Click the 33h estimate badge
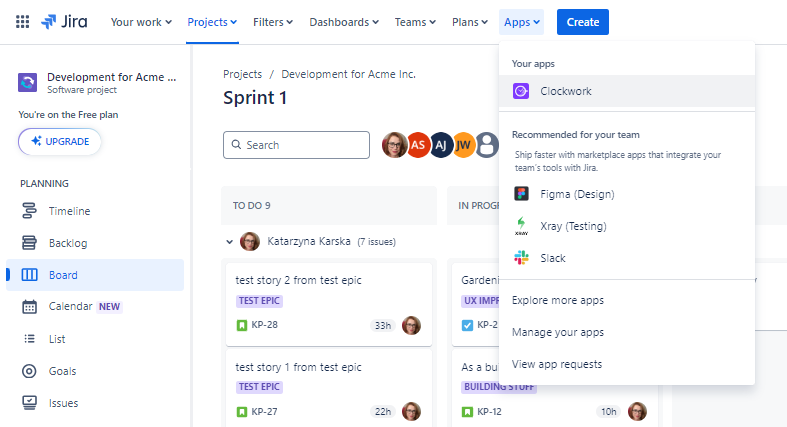This screenshot has width=787, height=427. [383, 326]
